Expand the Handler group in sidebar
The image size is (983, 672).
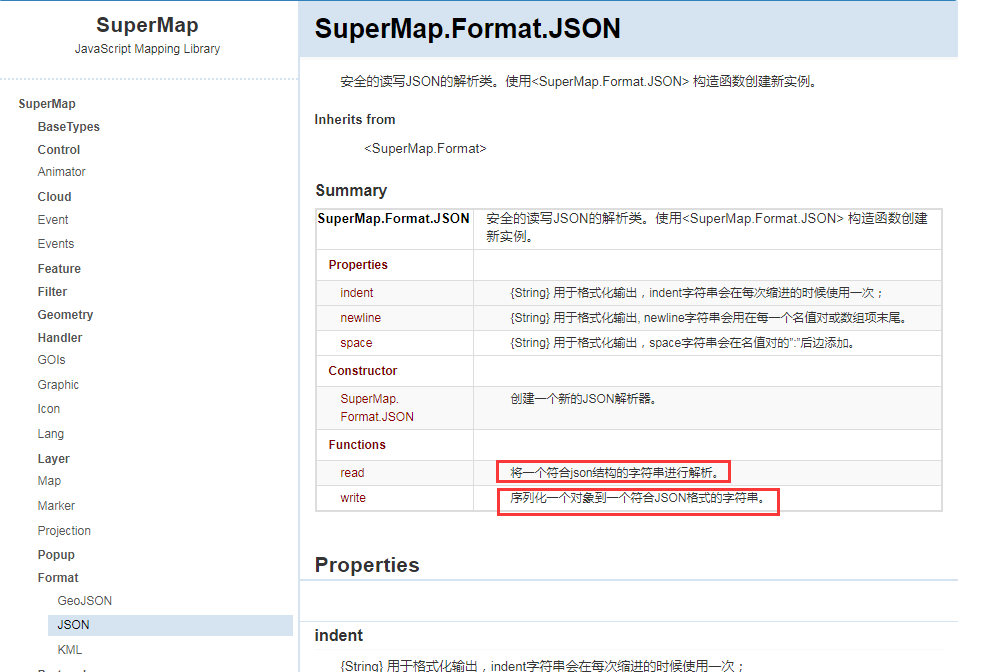pos(60,338)
